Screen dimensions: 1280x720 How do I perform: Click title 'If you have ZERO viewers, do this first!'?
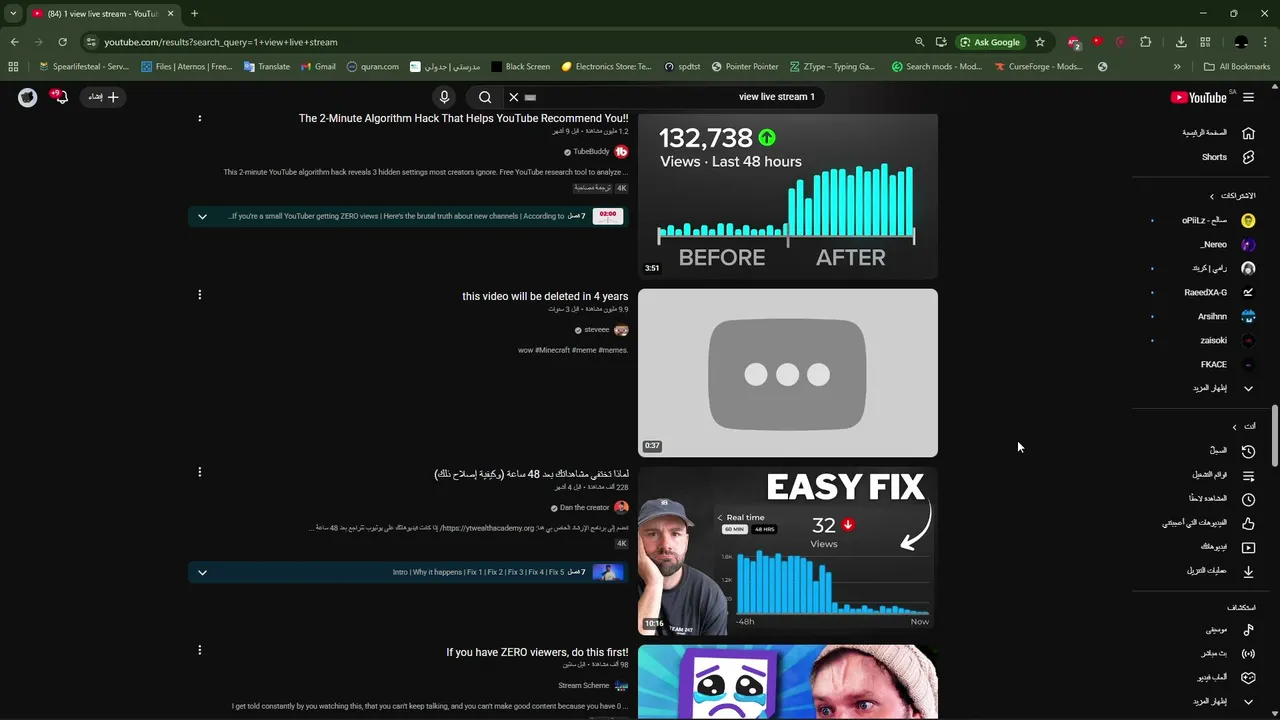click(537, 652)
